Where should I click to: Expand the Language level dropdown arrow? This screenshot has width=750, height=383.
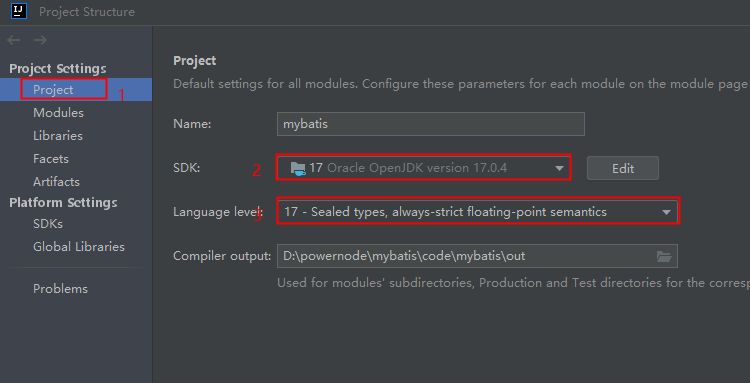666,212
